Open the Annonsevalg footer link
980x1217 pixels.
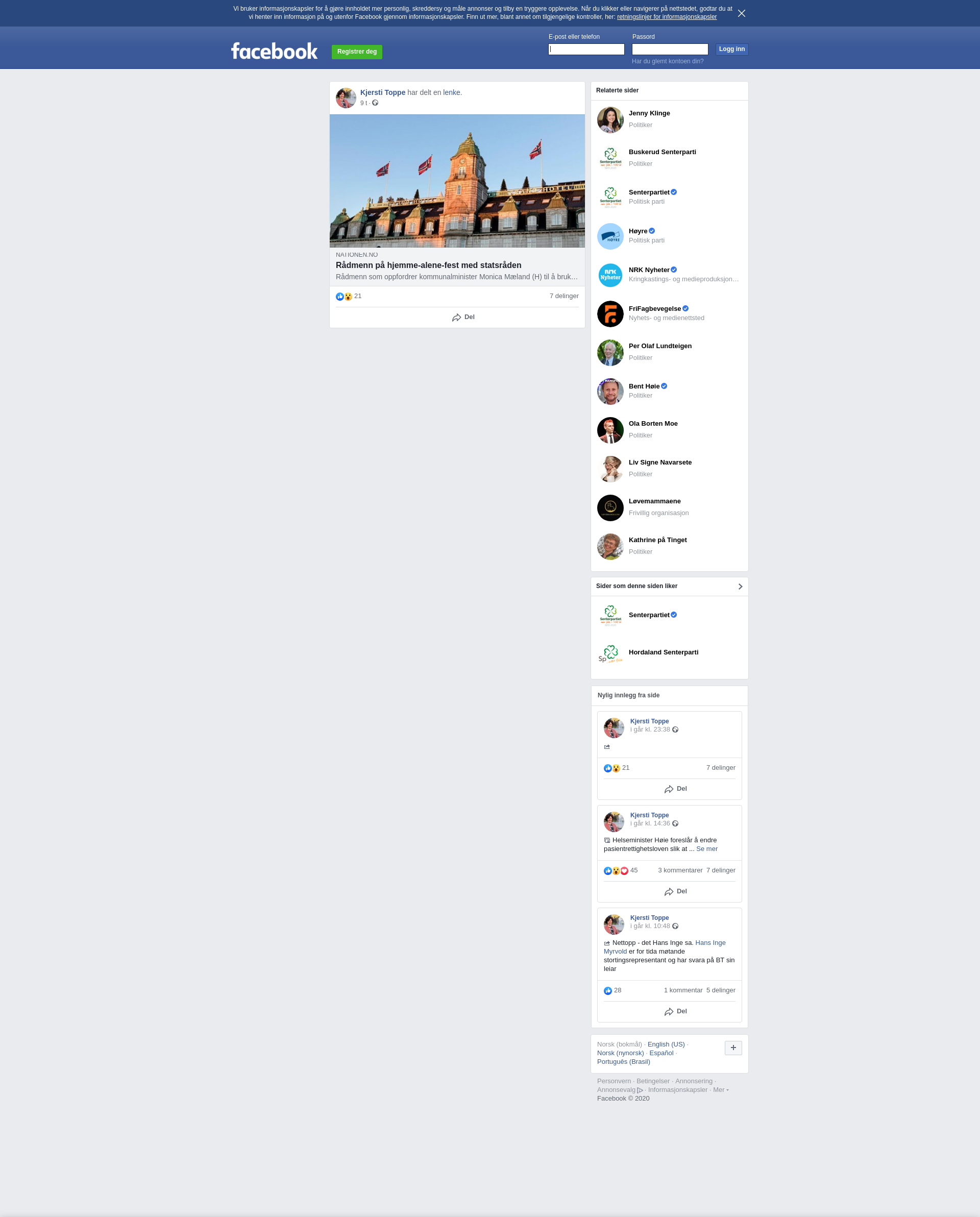[x=620, y=1090]
